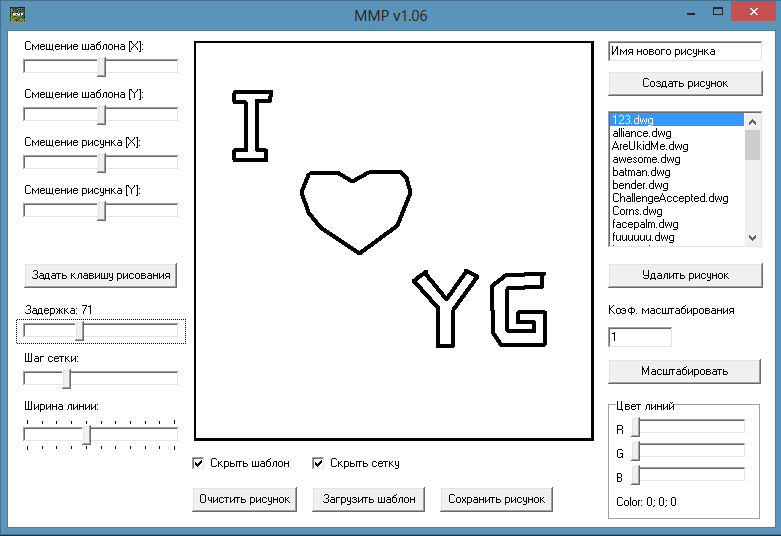Viewport: 781px width, 536px height.
Task: Select alliance.dwg in the file list
Action: point(676,133)
